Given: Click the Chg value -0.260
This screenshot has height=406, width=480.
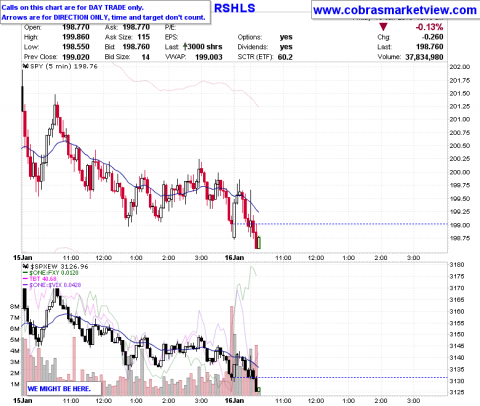Looking at the screenshot, I should click(x=432, y=37).
